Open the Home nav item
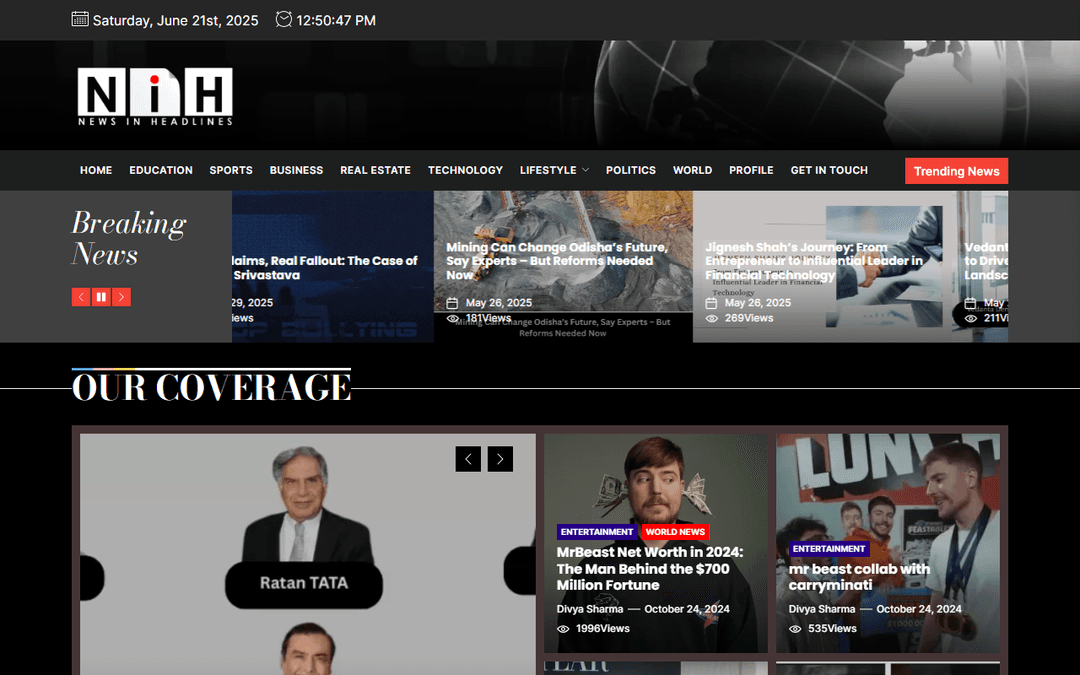The image size is (1080, 675). pos(96,170)
